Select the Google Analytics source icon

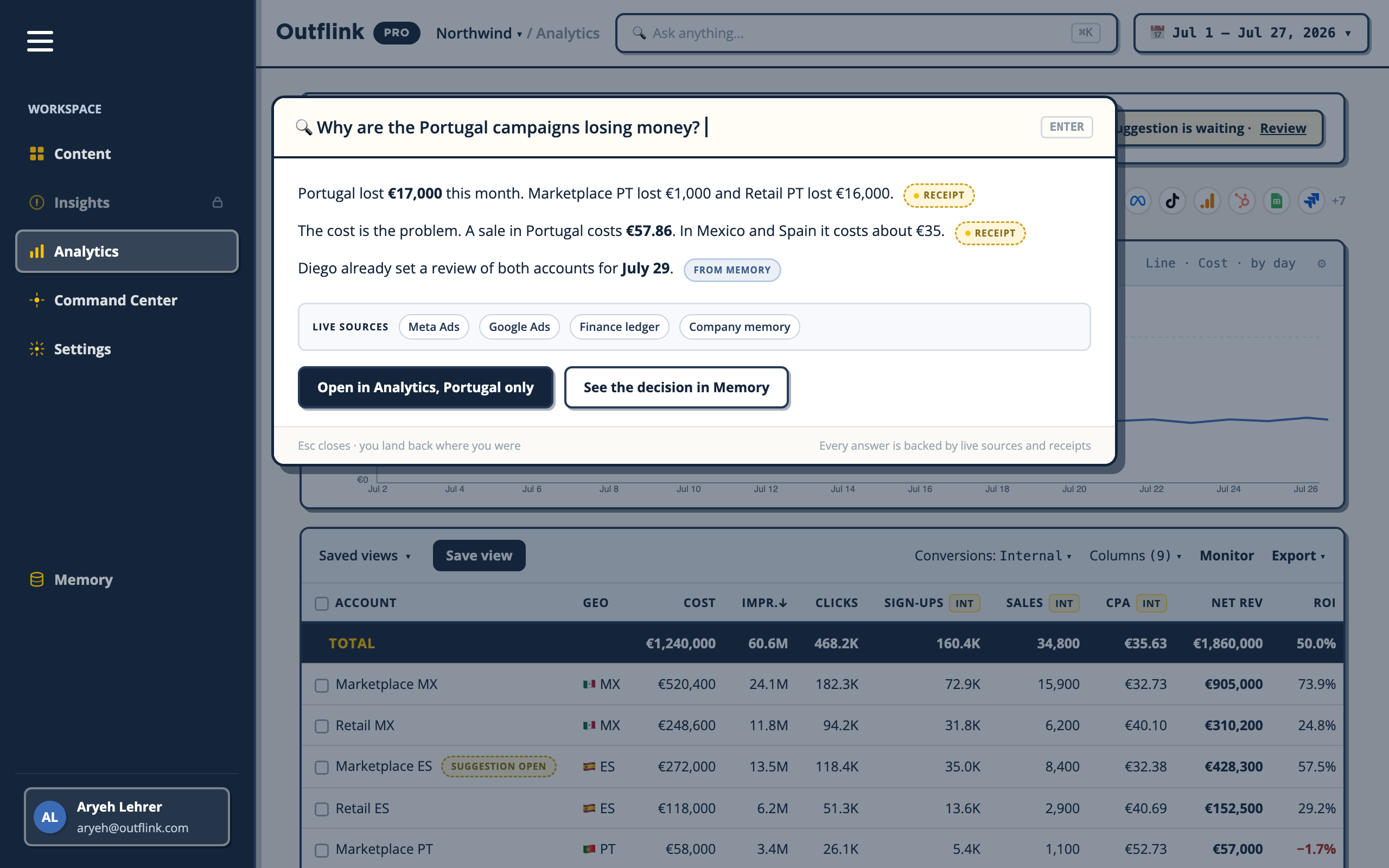(x=1207, y=201)
